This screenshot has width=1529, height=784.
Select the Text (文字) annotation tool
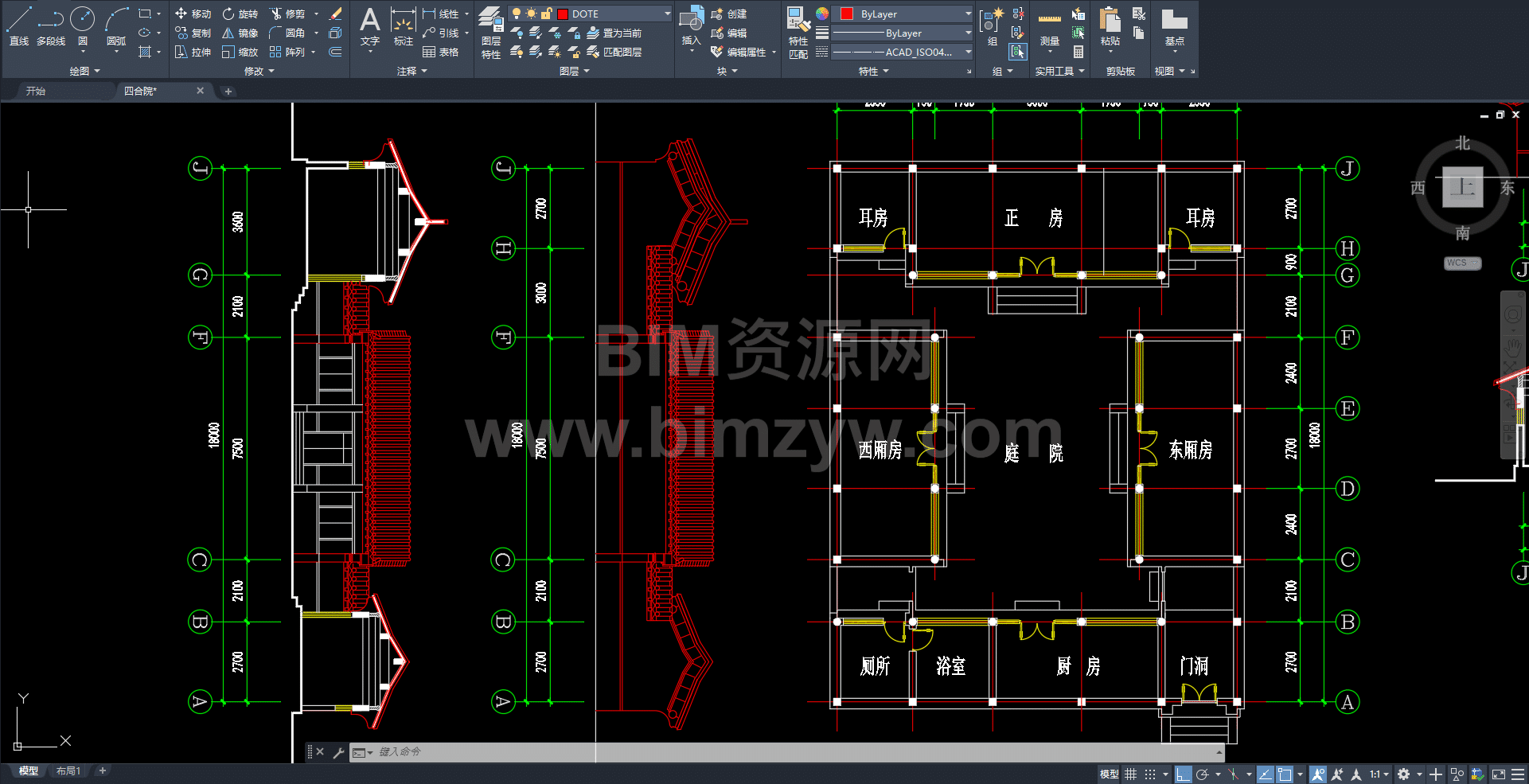pyautogui.click(x=369, y=25)
